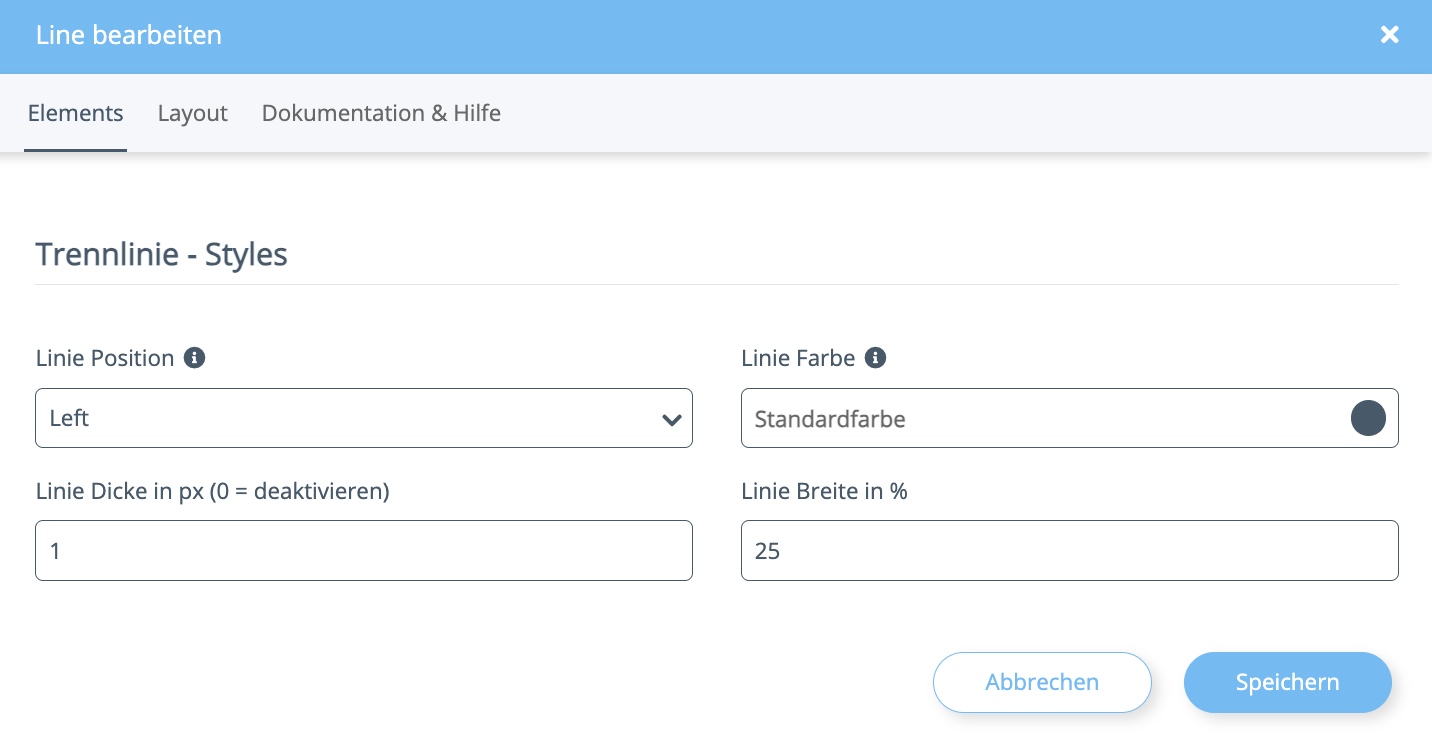Screen dimensions: 1432x748
Task: Click the Linie Position label text
Action: click(105, 358)
